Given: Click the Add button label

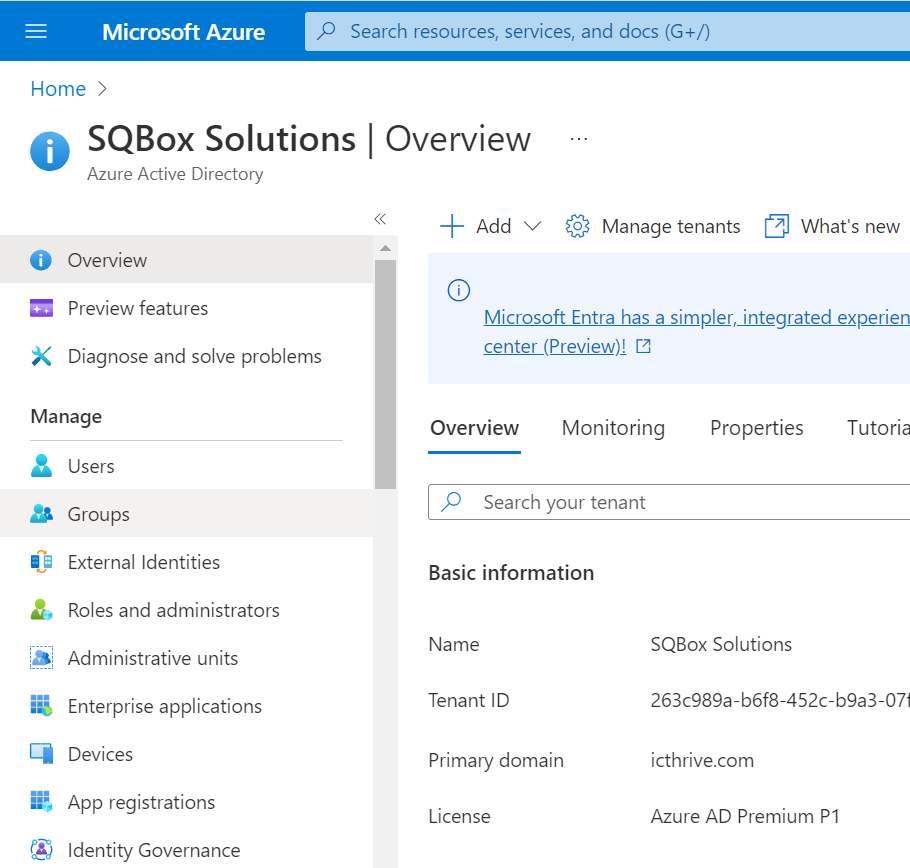Looking at the screenshot, I should [493, 226].
